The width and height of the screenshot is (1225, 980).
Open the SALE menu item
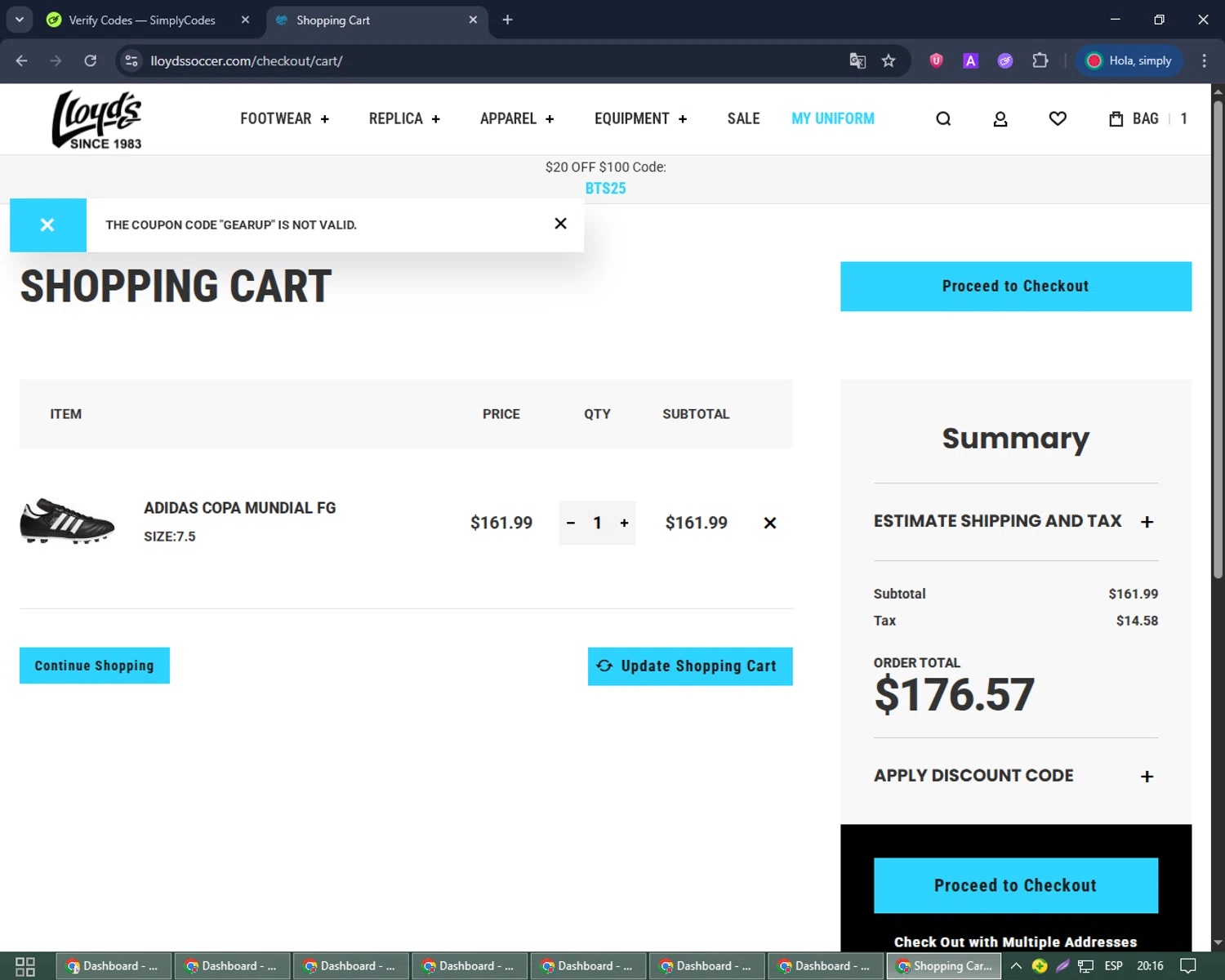(743, 119)
